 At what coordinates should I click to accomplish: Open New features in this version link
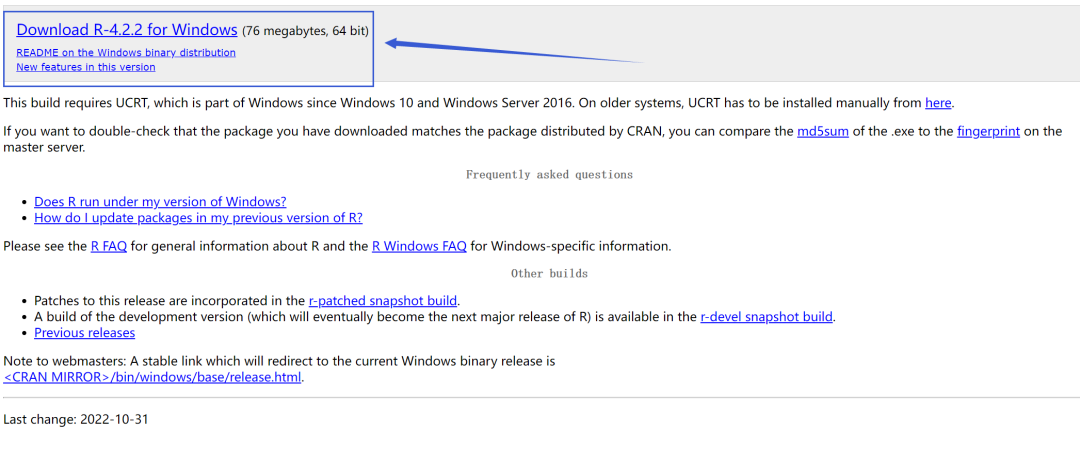tap(86, 67)
